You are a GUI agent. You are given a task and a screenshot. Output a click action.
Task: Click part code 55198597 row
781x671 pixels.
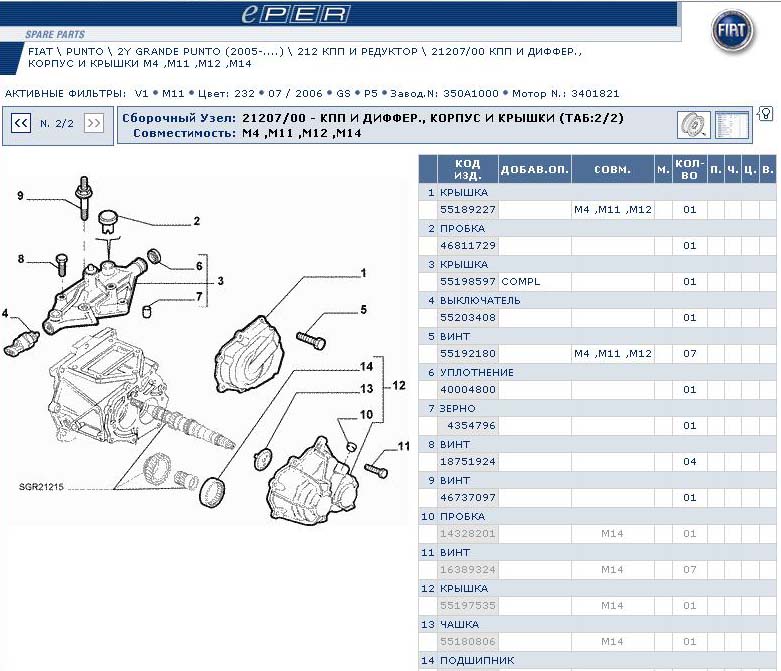tap(468, 282)
